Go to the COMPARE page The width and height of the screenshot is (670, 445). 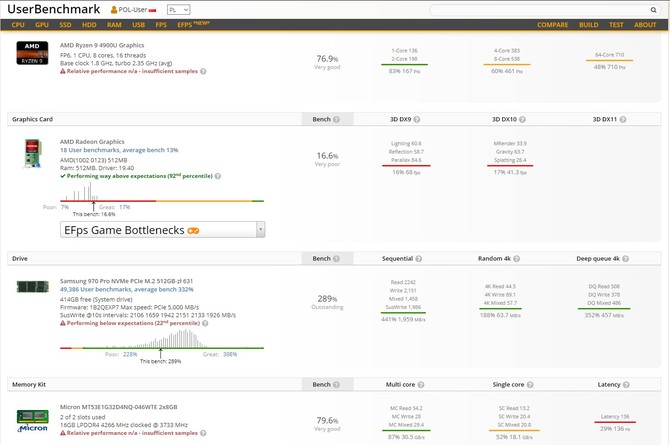point(552,25)
